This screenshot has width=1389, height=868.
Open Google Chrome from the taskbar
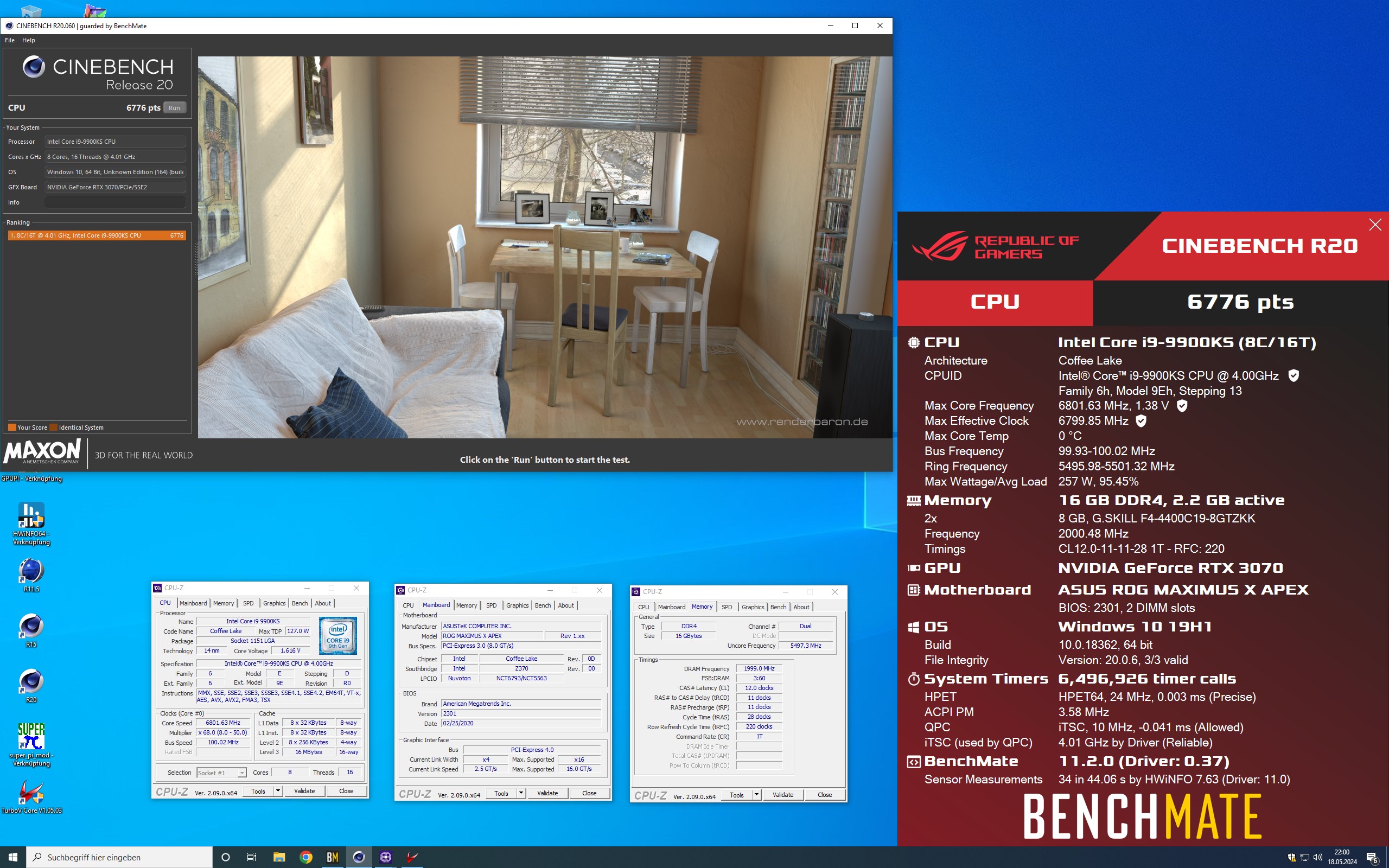tap(306, 857)
